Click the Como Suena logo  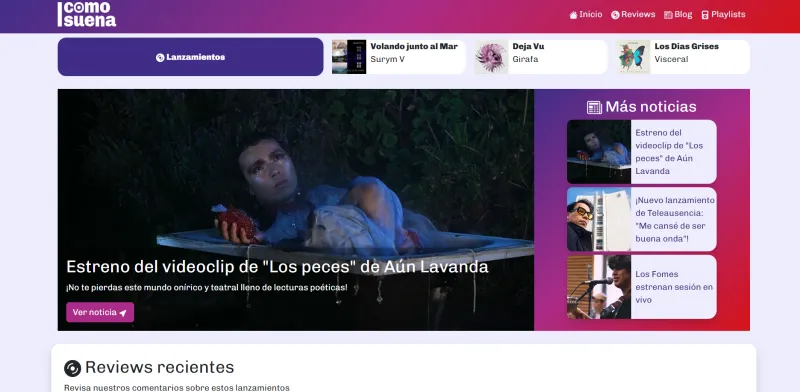pos(87,14)
